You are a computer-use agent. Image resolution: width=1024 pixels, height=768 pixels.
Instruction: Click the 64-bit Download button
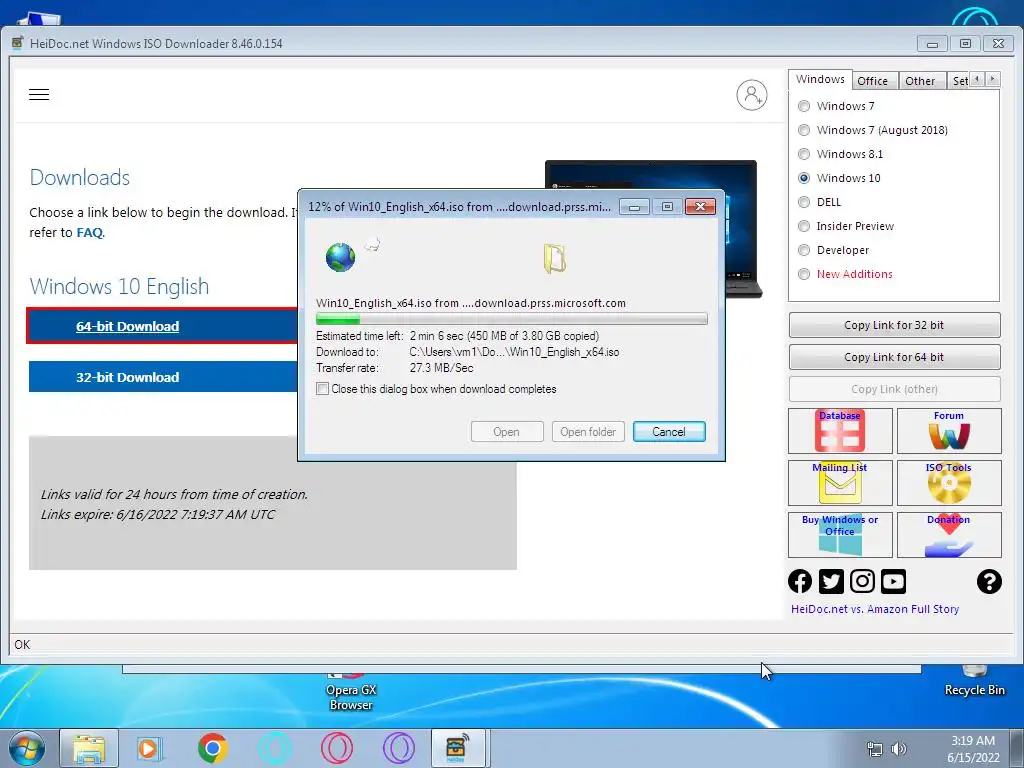[162, 326]
